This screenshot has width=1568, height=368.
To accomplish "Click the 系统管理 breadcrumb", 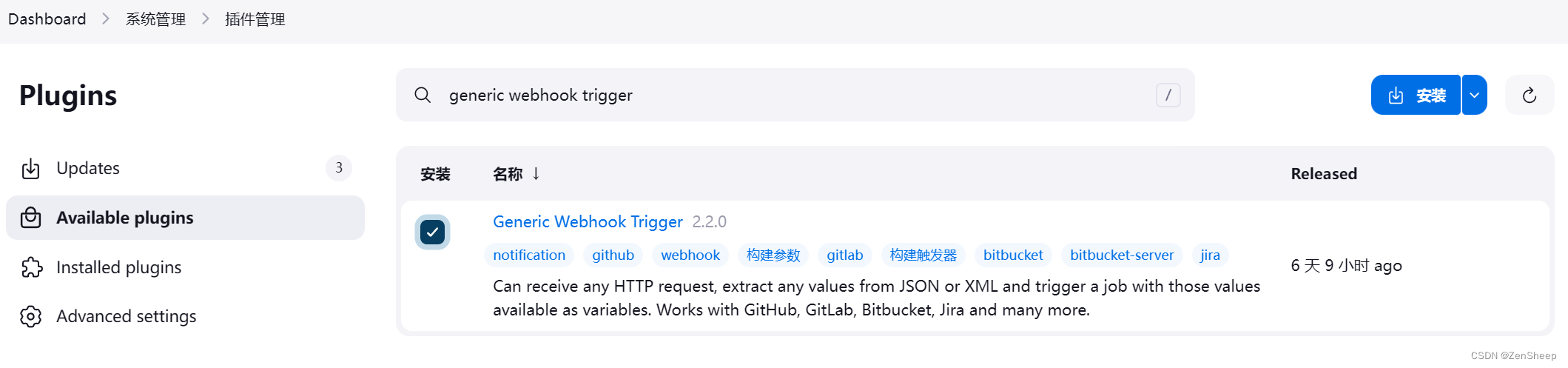I will click(x=155, y=19).
